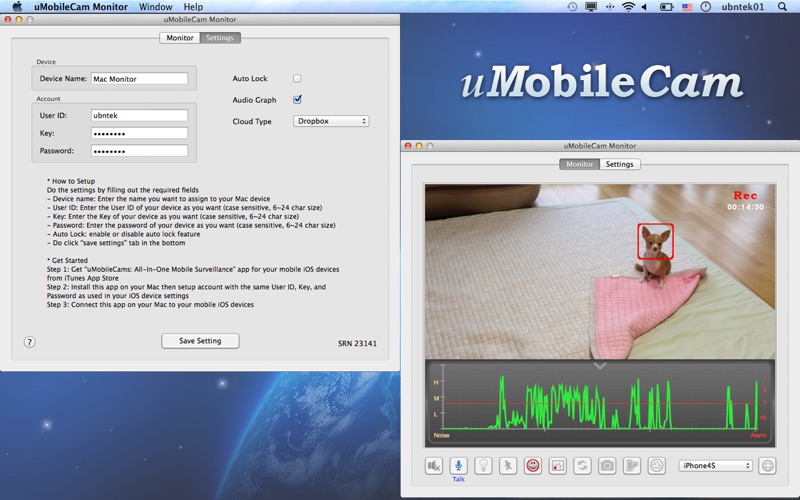The width and height of the screenshot is (800, 500).
Task: Click the clock icon in menu bar
Action: [706, 7]
